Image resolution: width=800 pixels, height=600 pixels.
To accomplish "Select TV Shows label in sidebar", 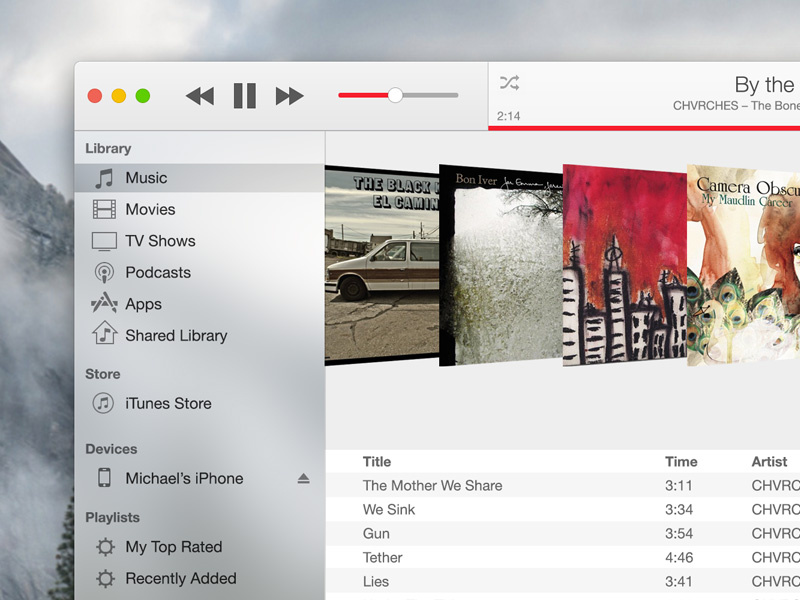I will coord(160,241).
